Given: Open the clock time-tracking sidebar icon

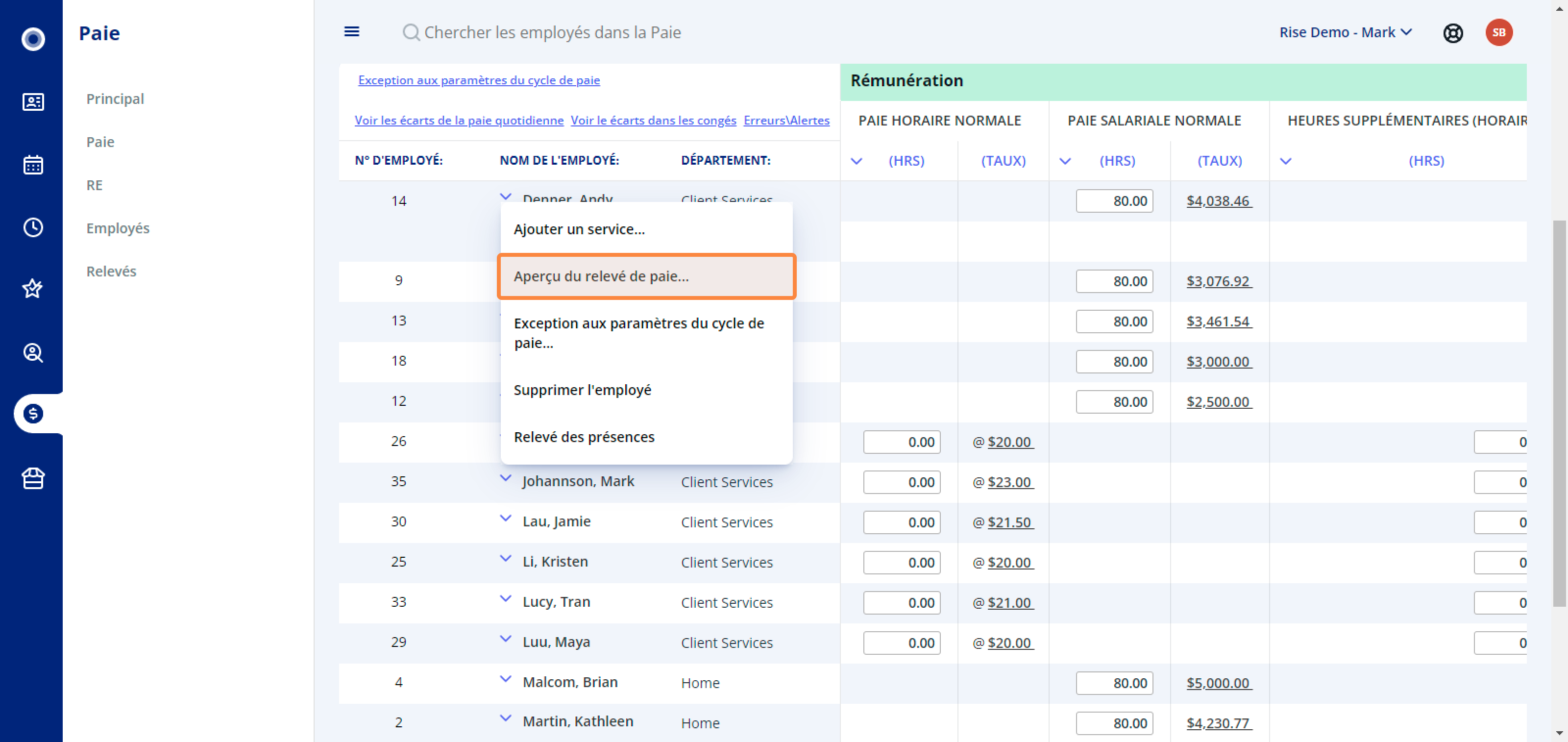Looking at the screenshot, I should tap(33, 227).
